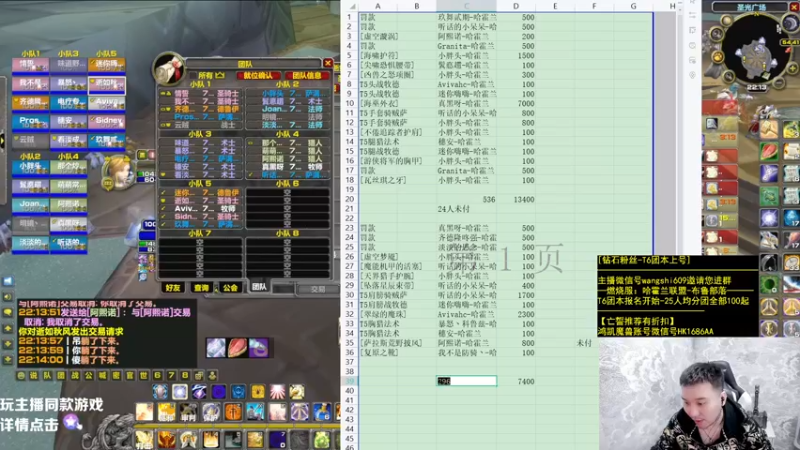This screenshot has height=450, width=800.
Task: Select the 密 whisper channel button
Action: (116, 376)
